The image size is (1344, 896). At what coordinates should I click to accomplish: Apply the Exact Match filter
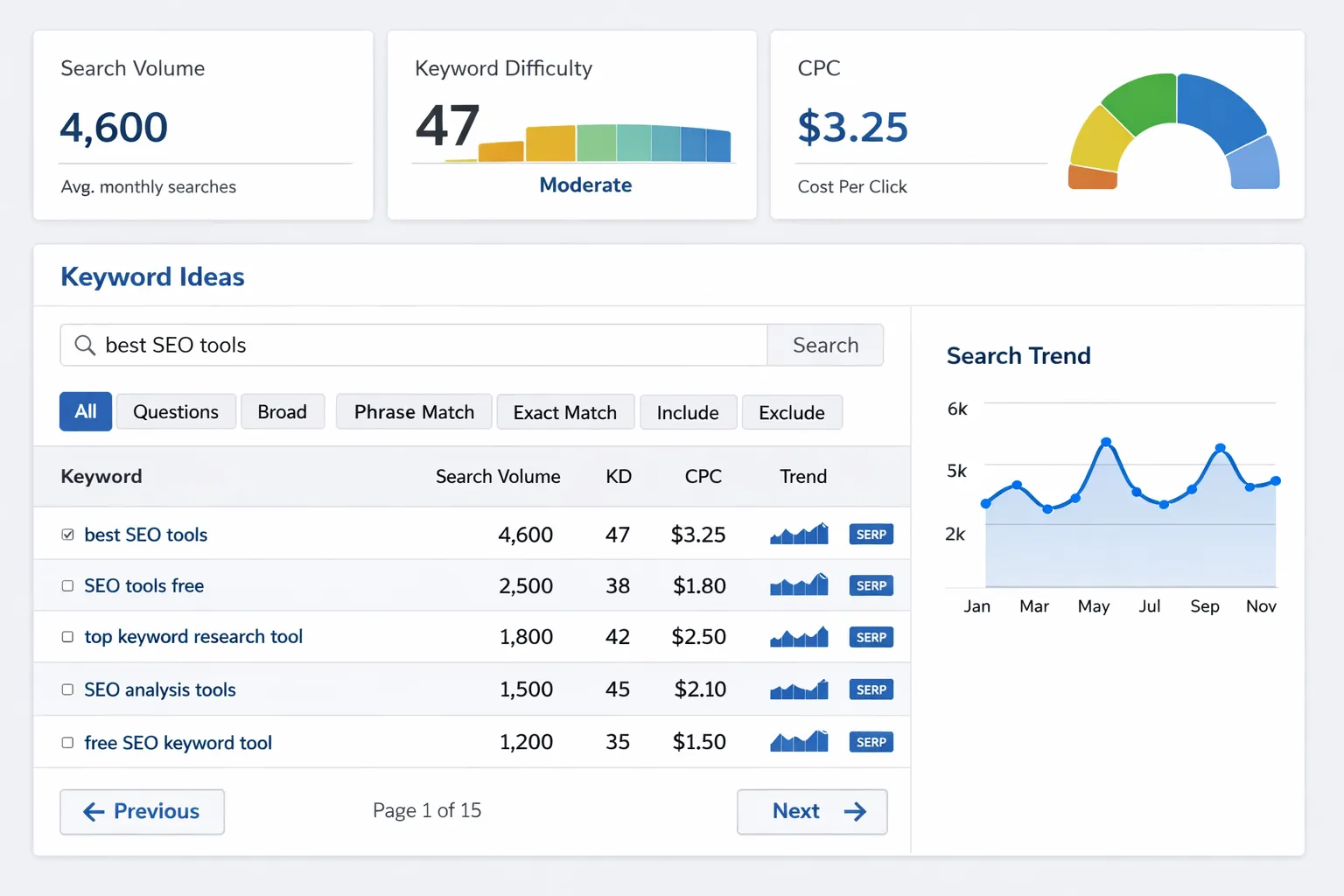click(565, 411)
